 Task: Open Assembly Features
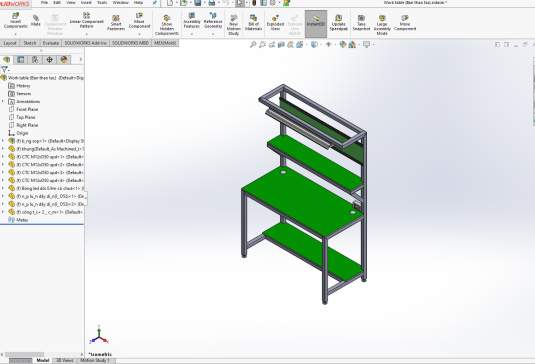pos(192,21)
